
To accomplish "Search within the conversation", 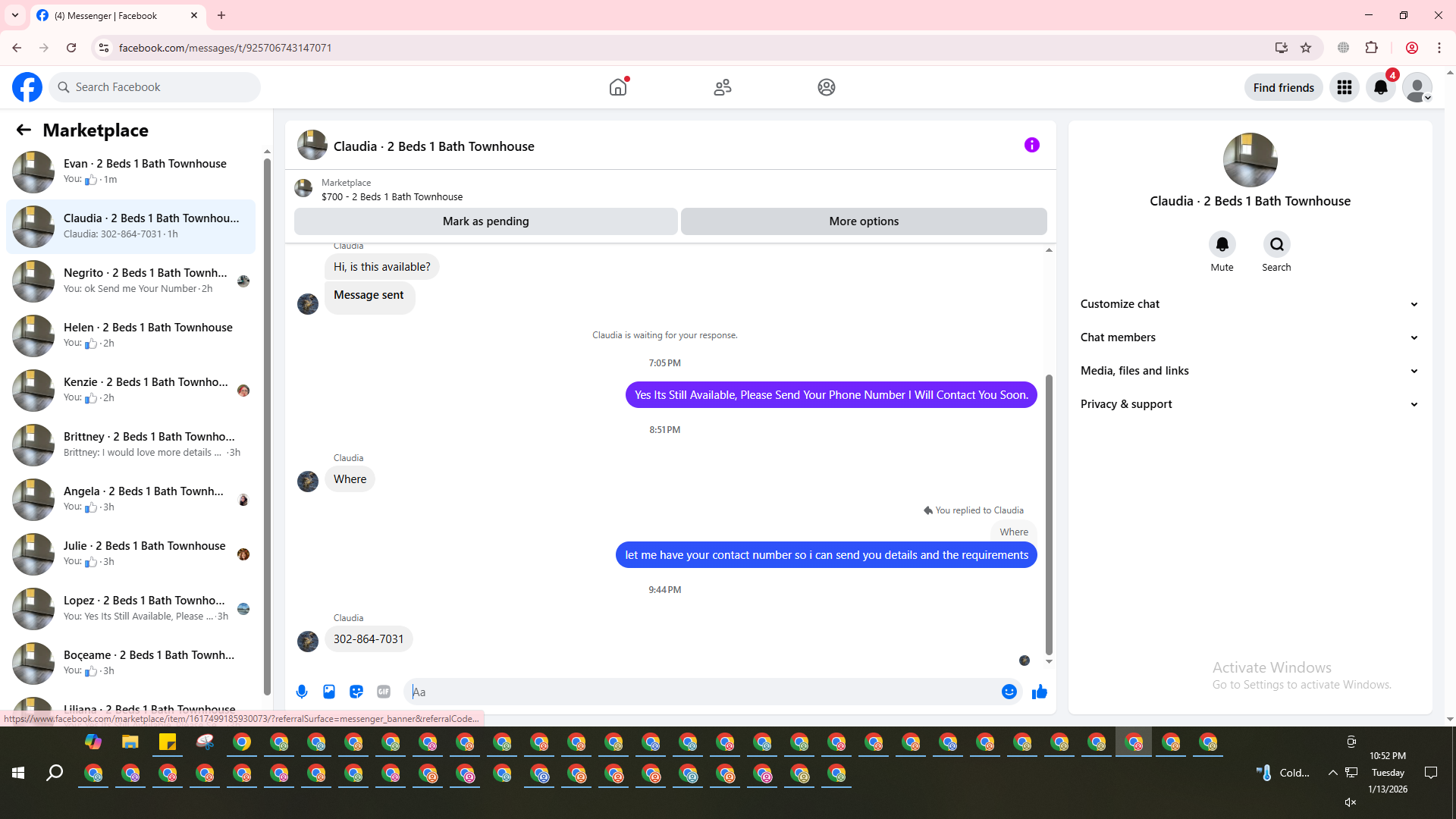I will click(x=1276, y=245).
